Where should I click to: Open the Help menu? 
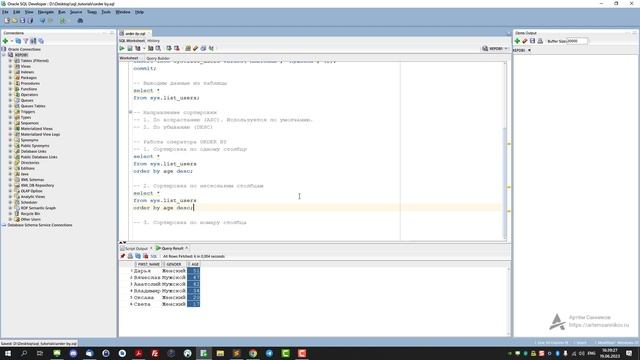pyautogui.click(x=139, y=12)
